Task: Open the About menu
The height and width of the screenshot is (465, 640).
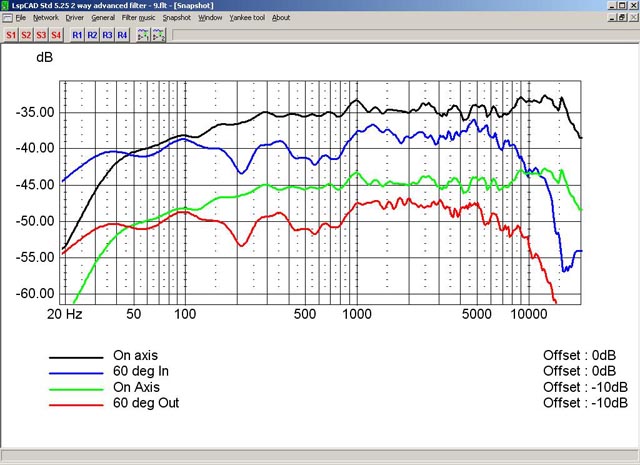Action: (x=281, y=18)
